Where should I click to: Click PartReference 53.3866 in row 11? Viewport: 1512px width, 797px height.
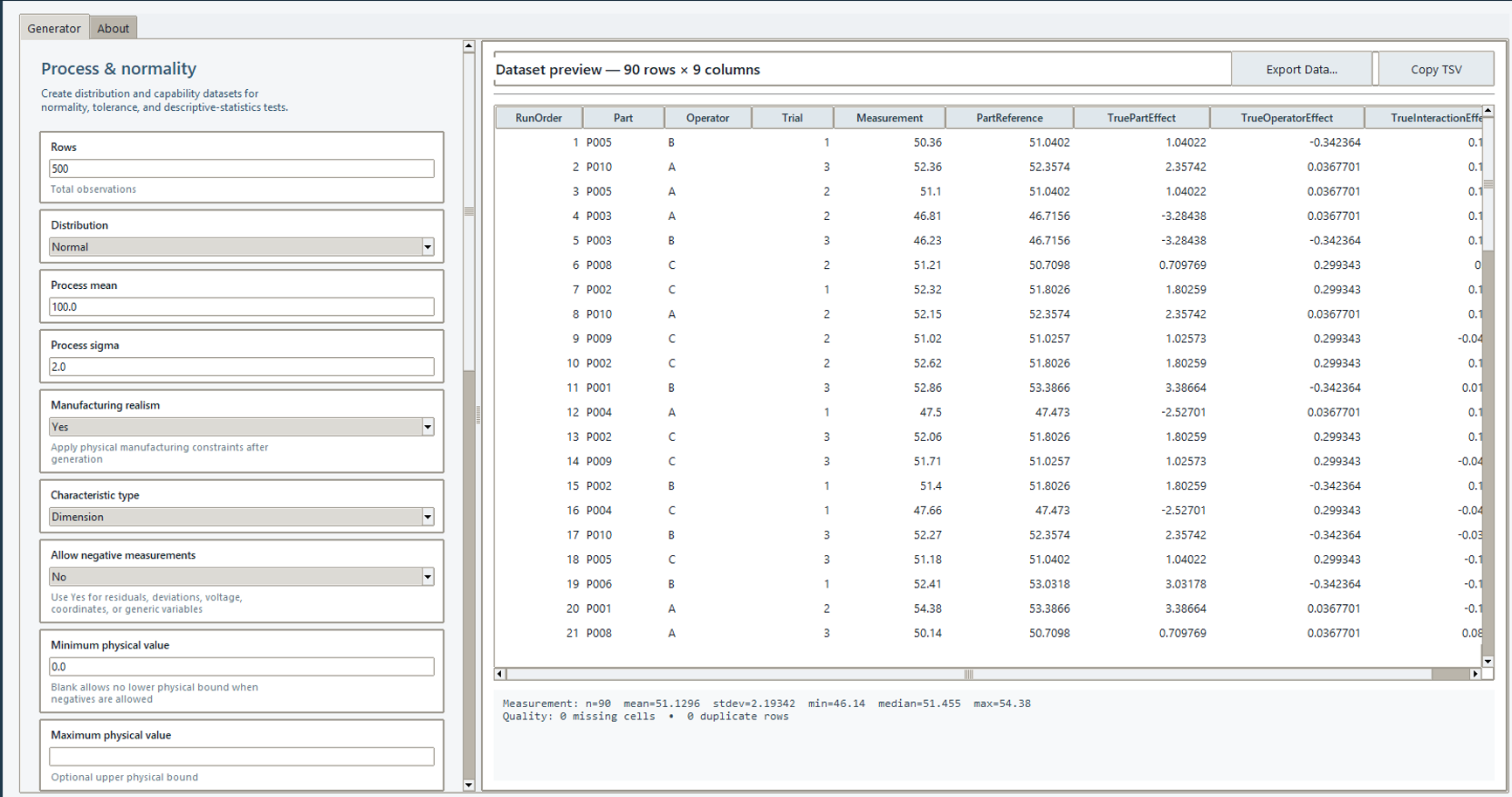[x=1049, y=388]
